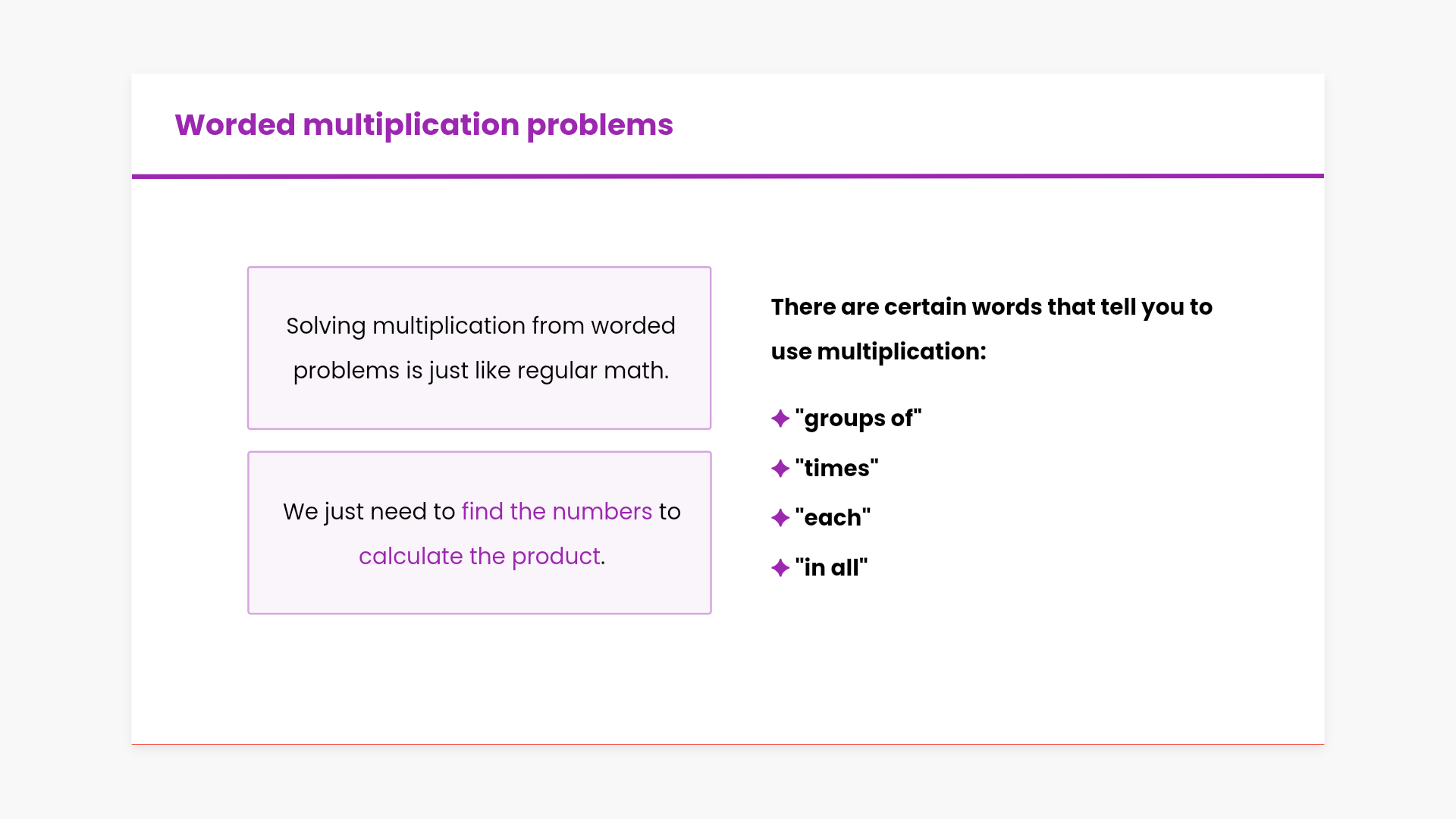Click the "problems is just like regular math." line
1456x819 pixels.
(x=481, y=371)
